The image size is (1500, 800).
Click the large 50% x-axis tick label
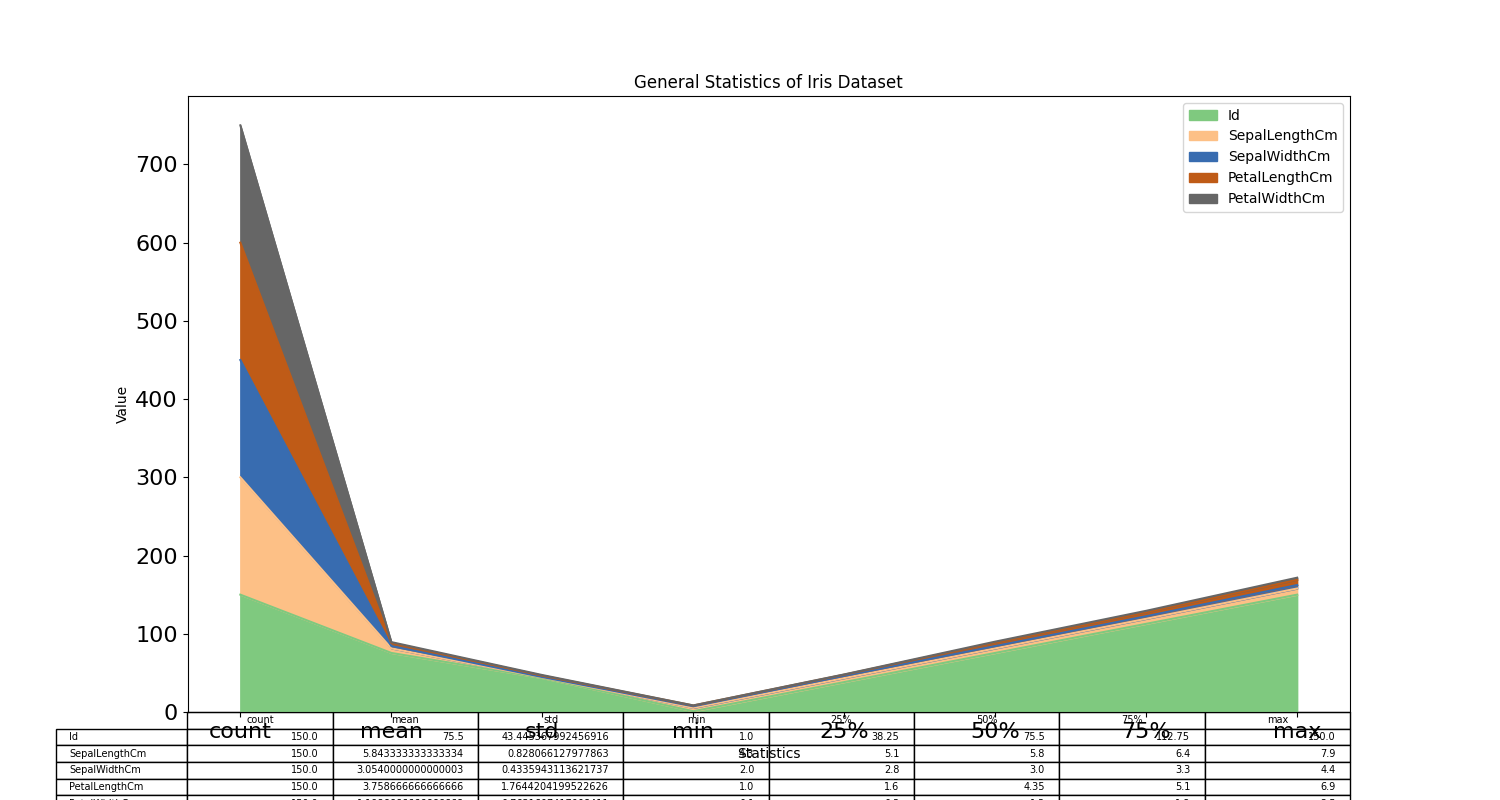[x=995, y=732]
